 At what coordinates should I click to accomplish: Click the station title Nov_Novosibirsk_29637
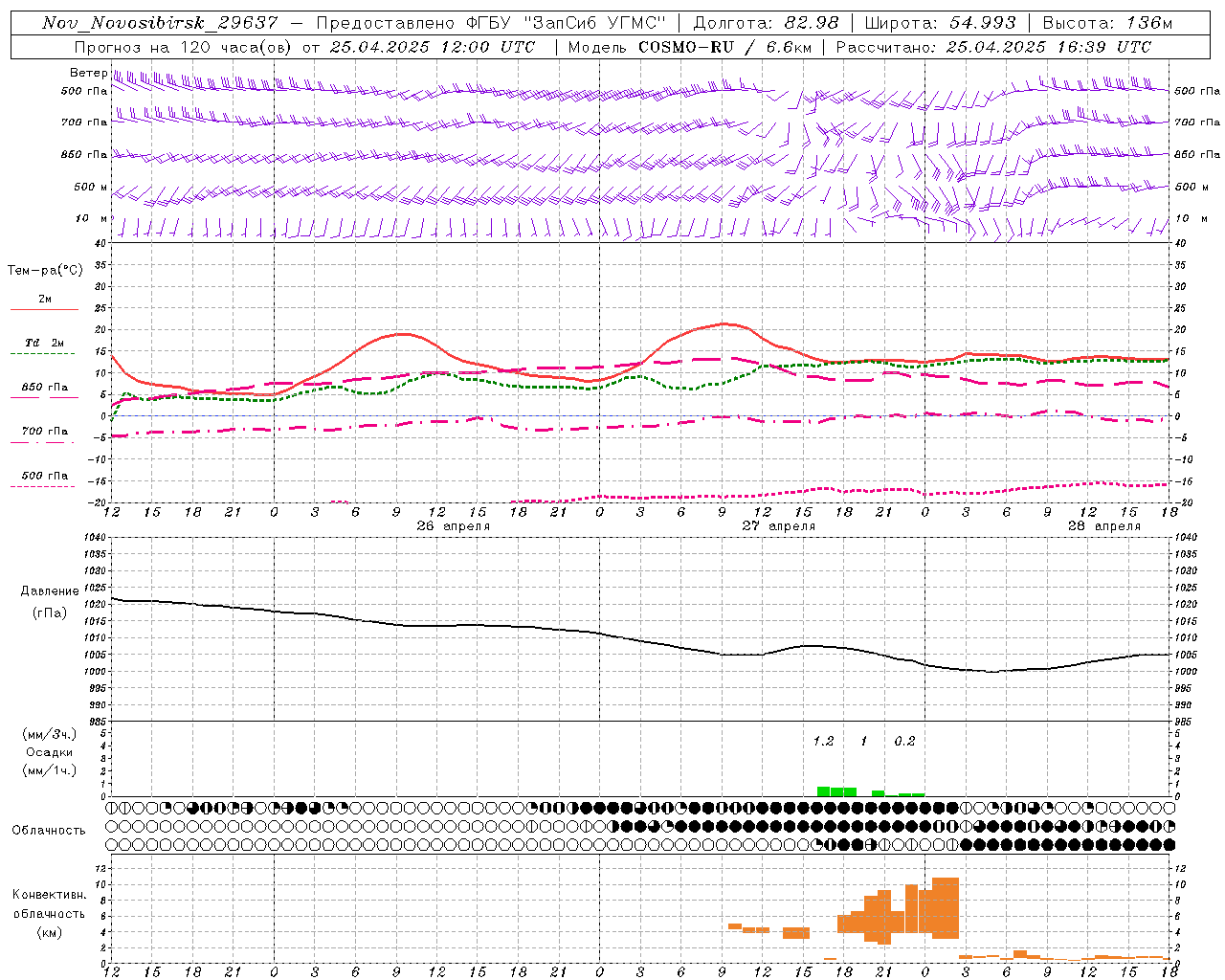point(160,23)
